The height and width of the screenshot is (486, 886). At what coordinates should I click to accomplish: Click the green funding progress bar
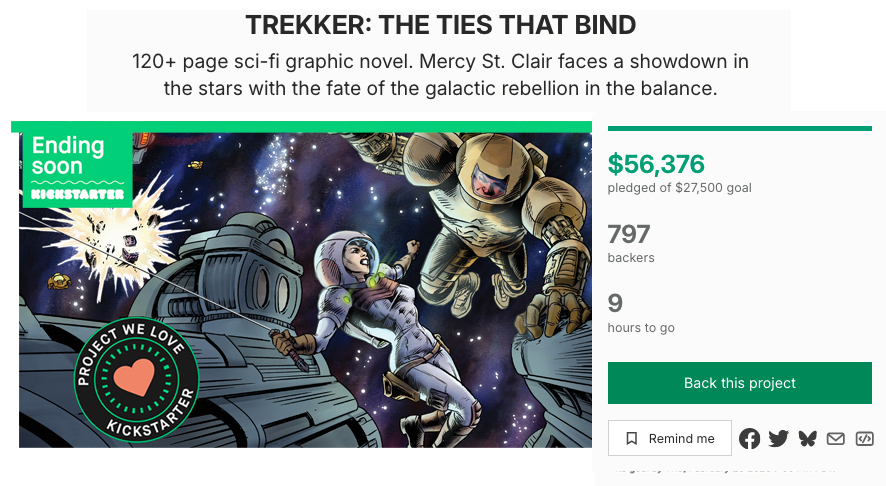coord(740,128)
